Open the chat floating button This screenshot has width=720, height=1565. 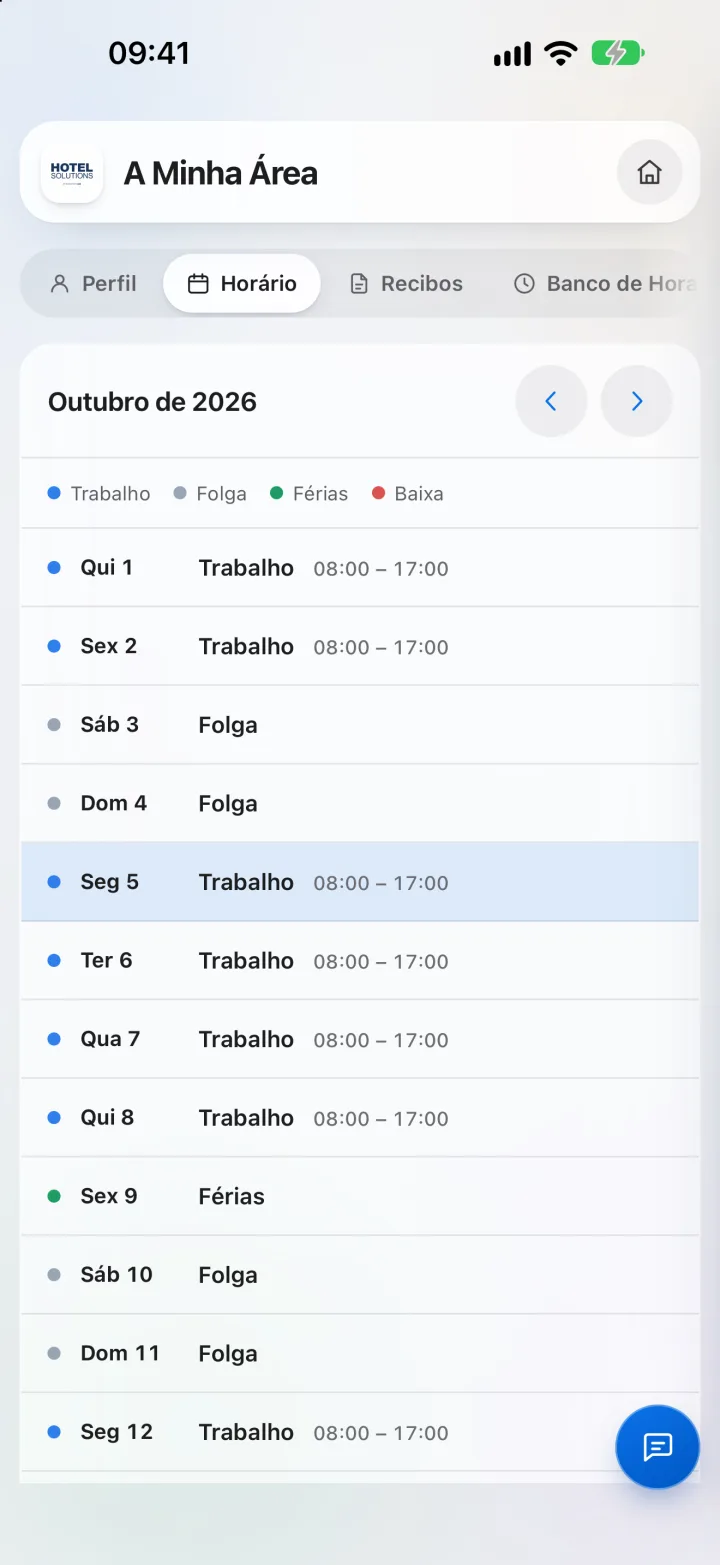pyautogui.click(x=657, y=1446)
